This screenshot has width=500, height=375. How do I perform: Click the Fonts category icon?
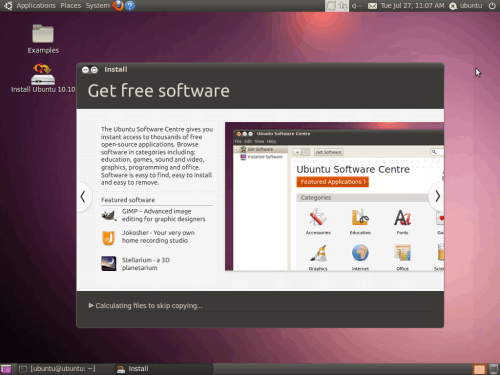click(402, 218)
